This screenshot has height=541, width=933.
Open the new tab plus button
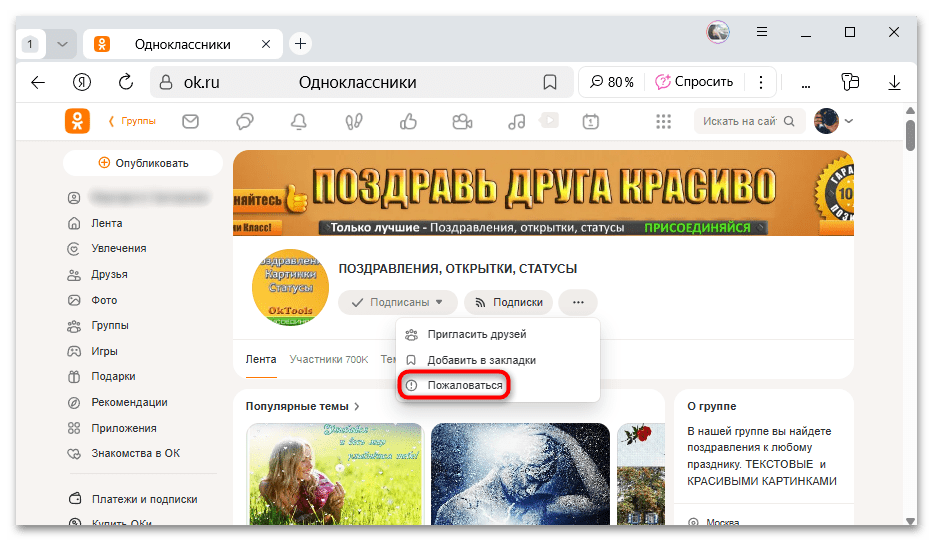300,44
